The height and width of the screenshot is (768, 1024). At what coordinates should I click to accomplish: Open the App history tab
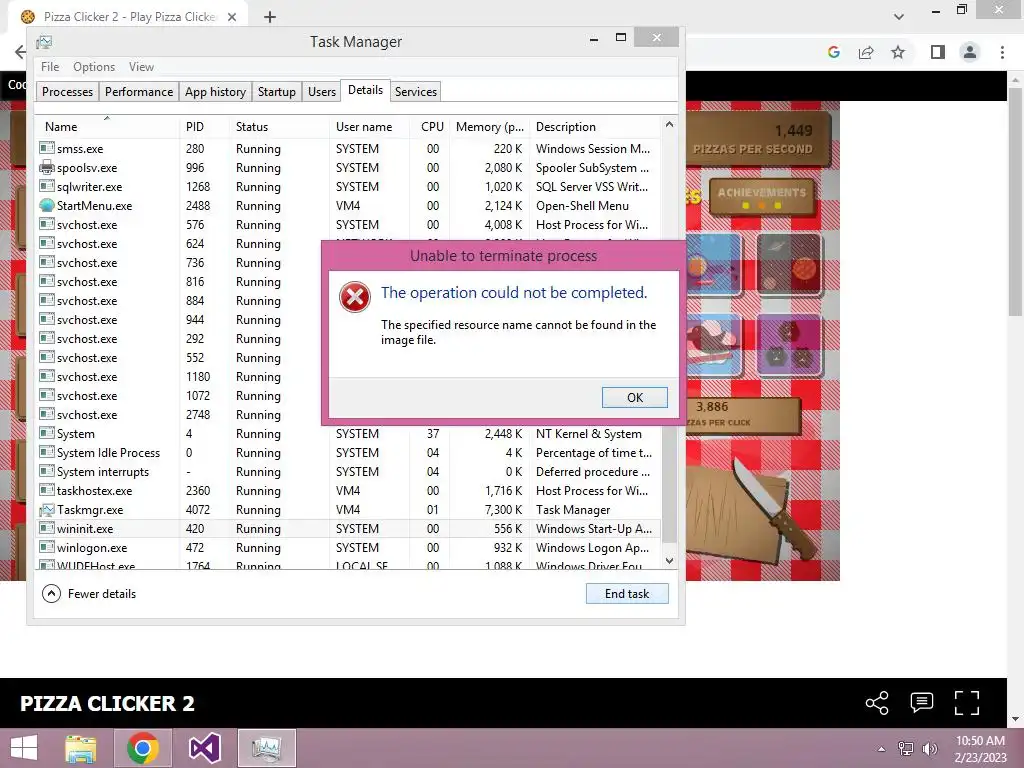(215, 91)
